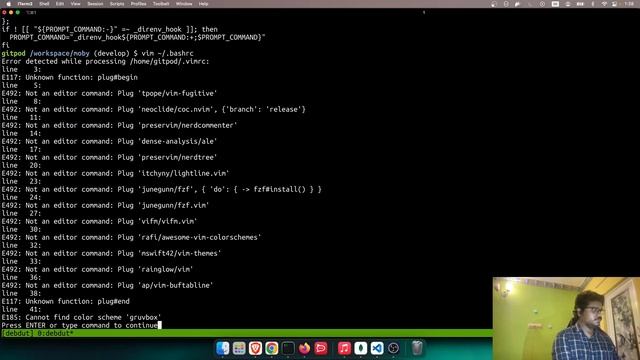Click the 'vim ~/.bashrc' command text
The width and height of the screenshot is (640, 360).
pyautogui.click(x=167, y=53)
